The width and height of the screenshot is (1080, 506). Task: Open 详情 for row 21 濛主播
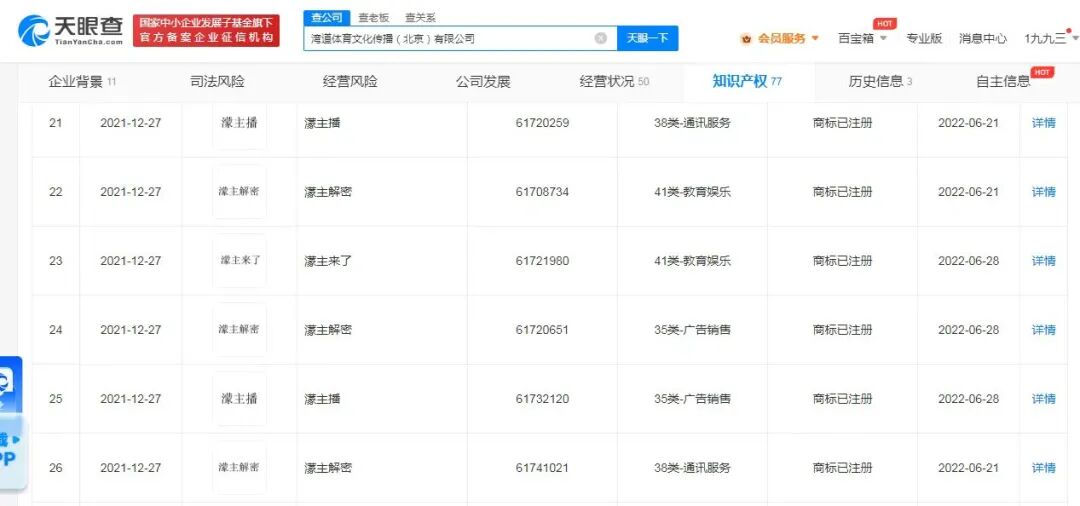click(x=1043, y=123)
